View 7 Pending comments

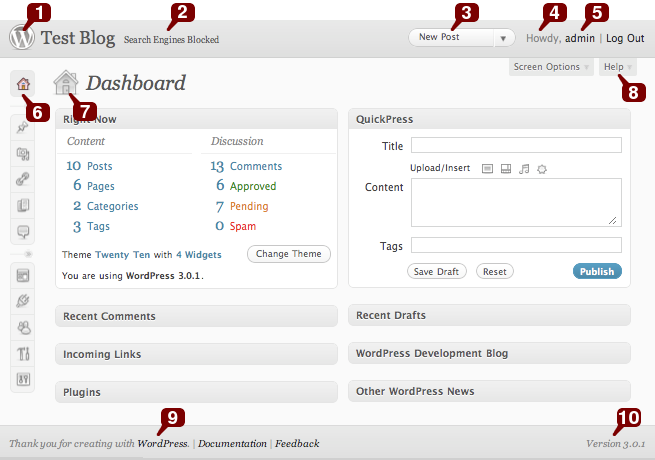pyautogui.click(x=242, y=206)
